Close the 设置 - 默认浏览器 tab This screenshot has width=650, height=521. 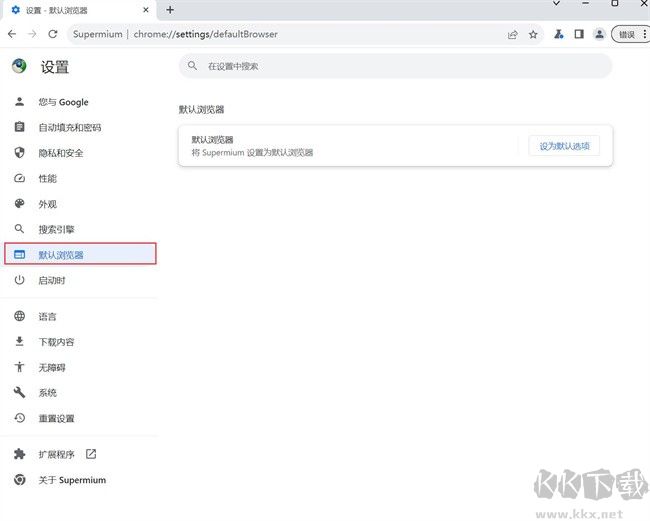(x=146, y=10)
